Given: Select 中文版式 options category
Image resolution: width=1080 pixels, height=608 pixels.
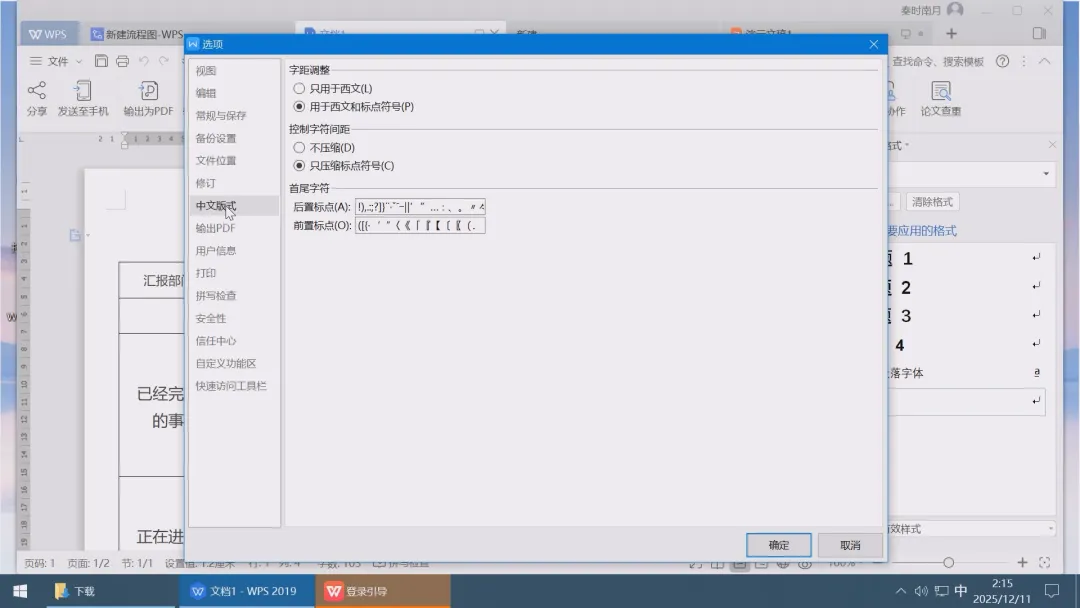Looking at the screenshot, I should pyautogui.click(x=233, y=205).
